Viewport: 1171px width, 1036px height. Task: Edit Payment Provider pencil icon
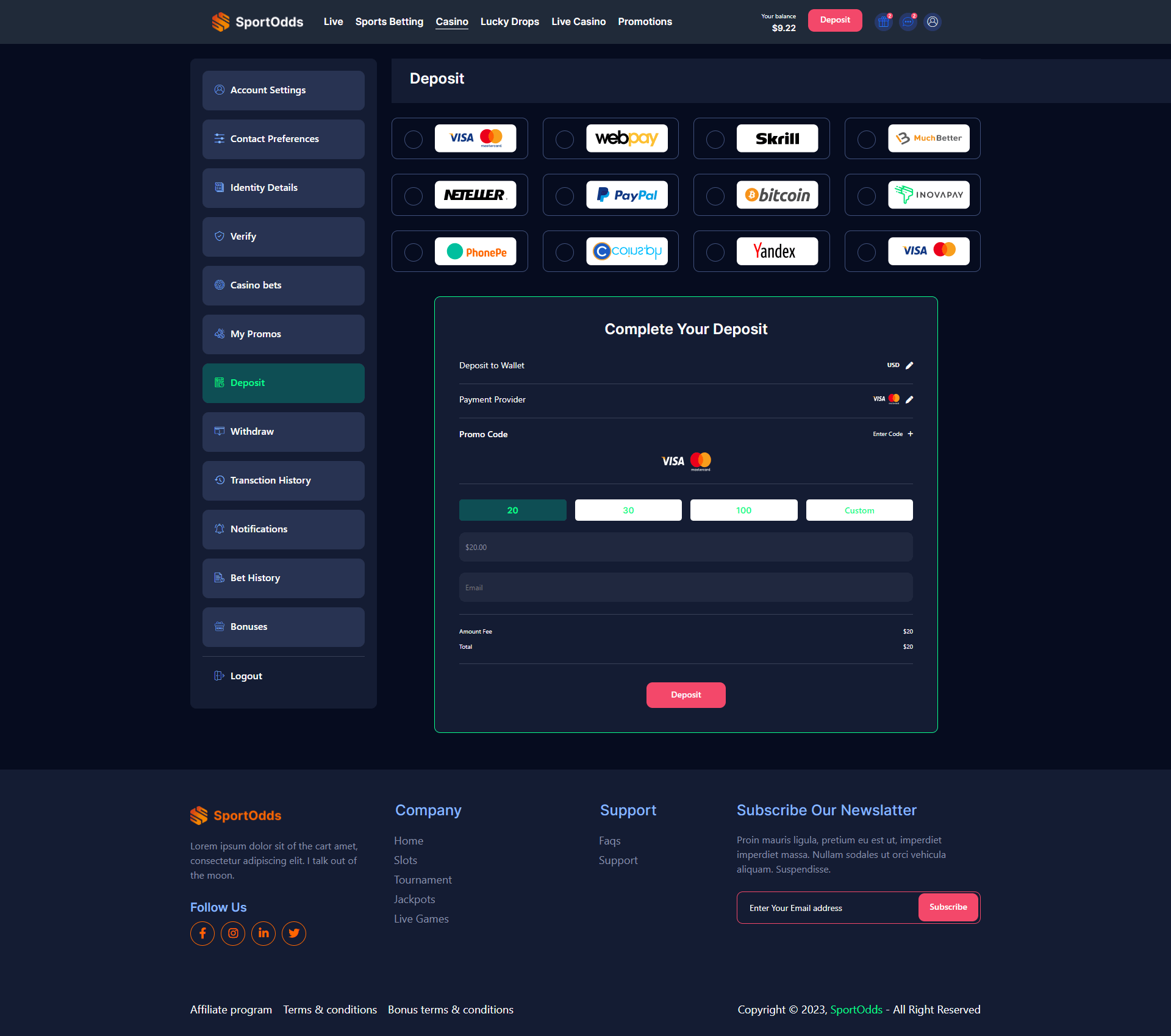[x=909, y=399]
